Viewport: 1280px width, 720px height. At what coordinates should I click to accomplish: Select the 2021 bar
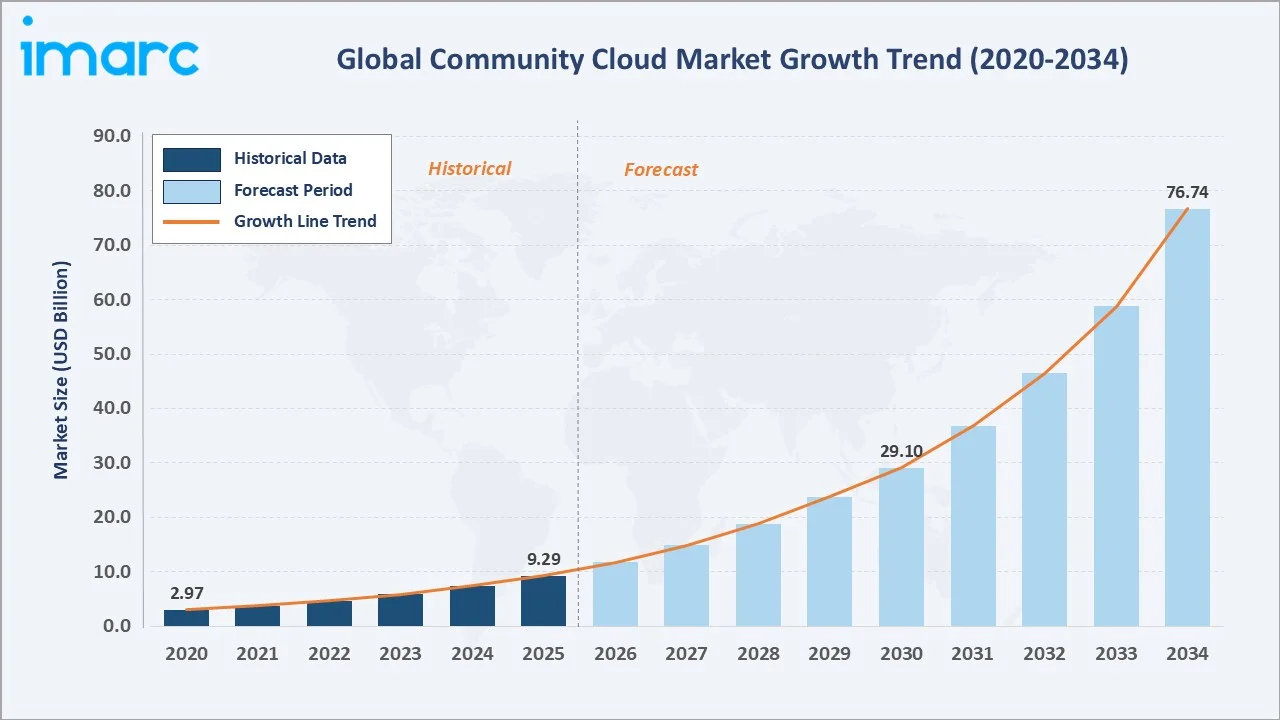[258, 616]
